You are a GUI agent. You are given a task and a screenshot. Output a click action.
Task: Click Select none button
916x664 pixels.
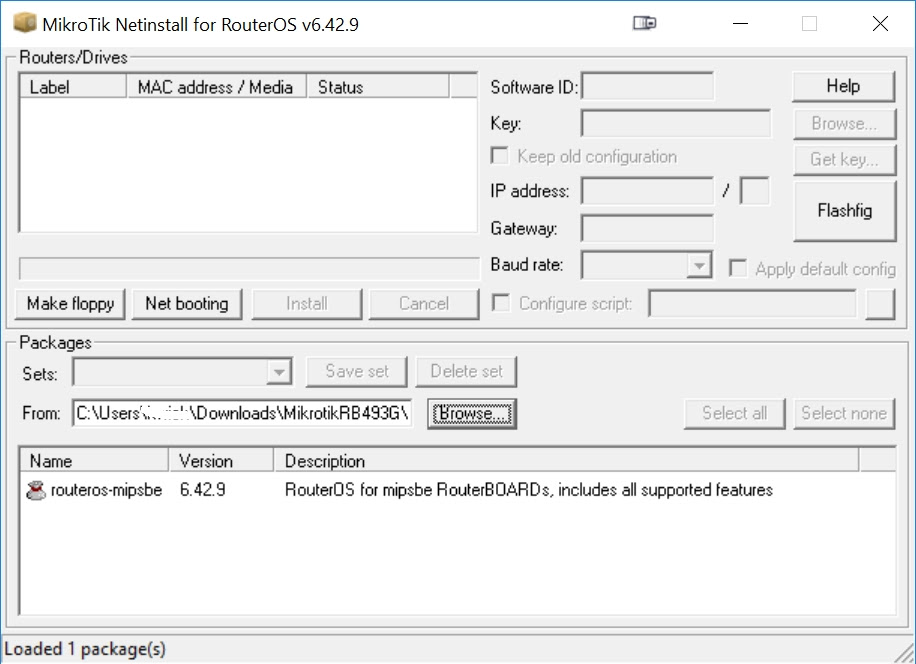pyautogui.click(x=844, y=413)
